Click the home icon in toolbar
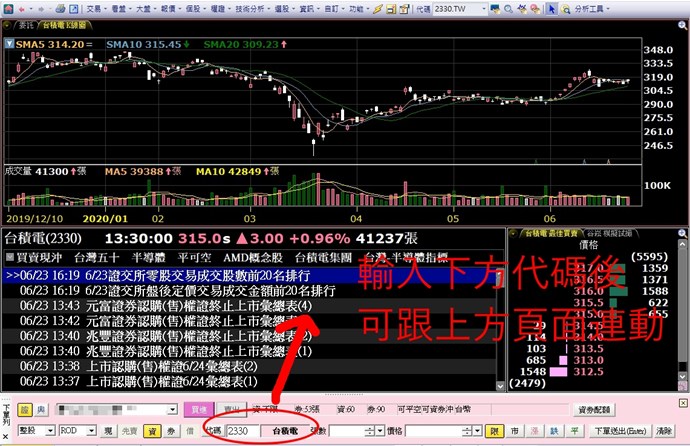Viewport: 690px width, 446px height. [x=8, y=8]
